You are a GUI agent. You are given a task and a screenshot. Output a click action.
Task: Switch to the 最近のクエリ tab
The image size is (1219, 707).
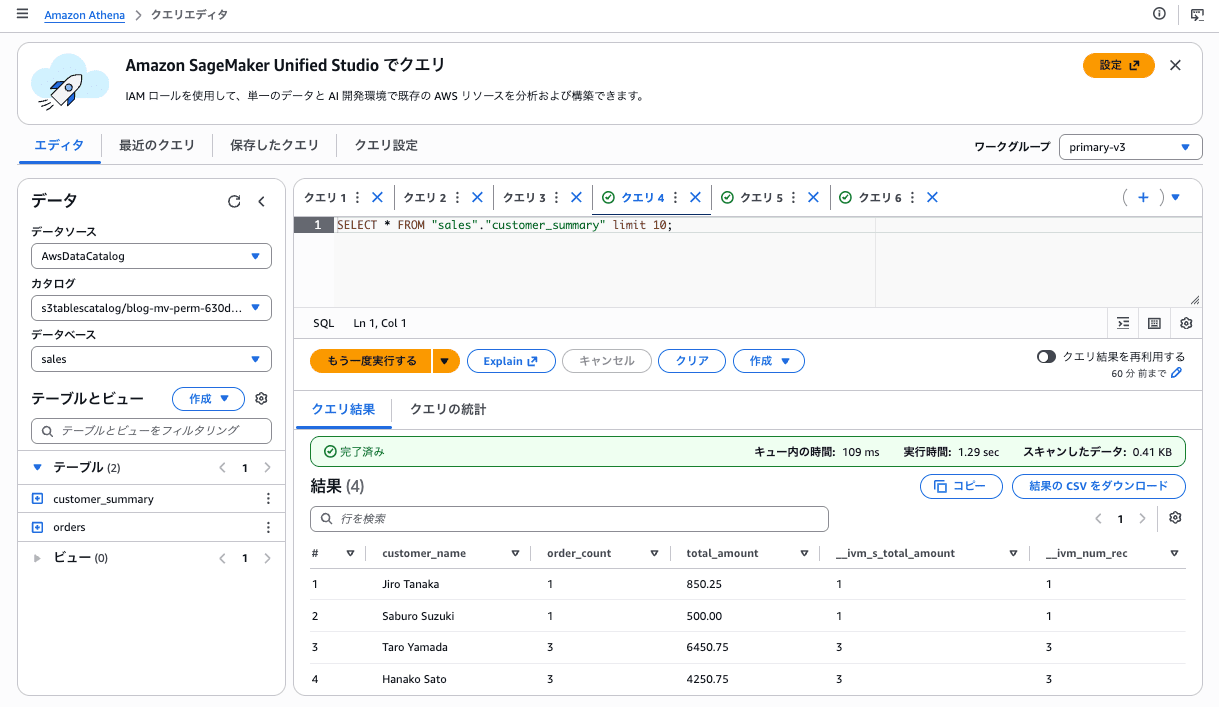pos(157,145)
